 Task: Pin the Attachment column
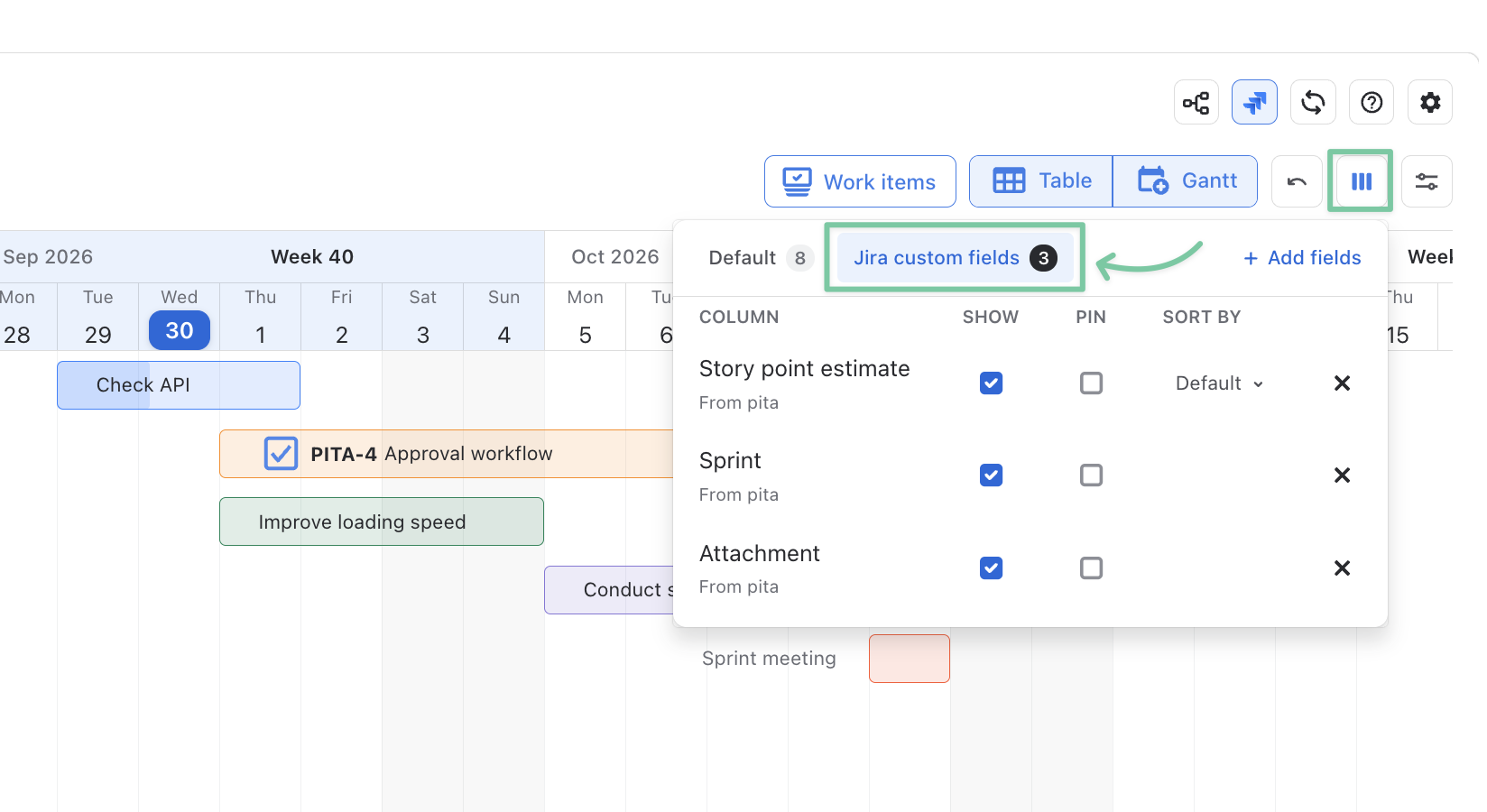[1091, 568]
